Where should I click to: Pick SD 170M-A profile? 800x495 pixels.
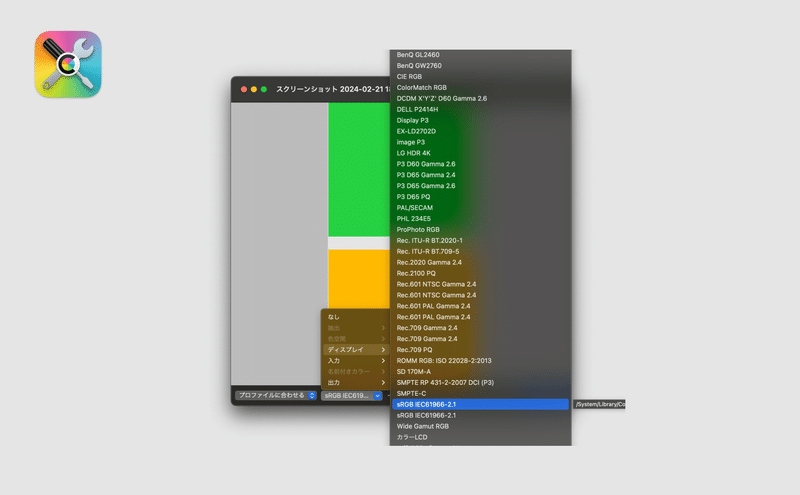(x=481, y=372)
